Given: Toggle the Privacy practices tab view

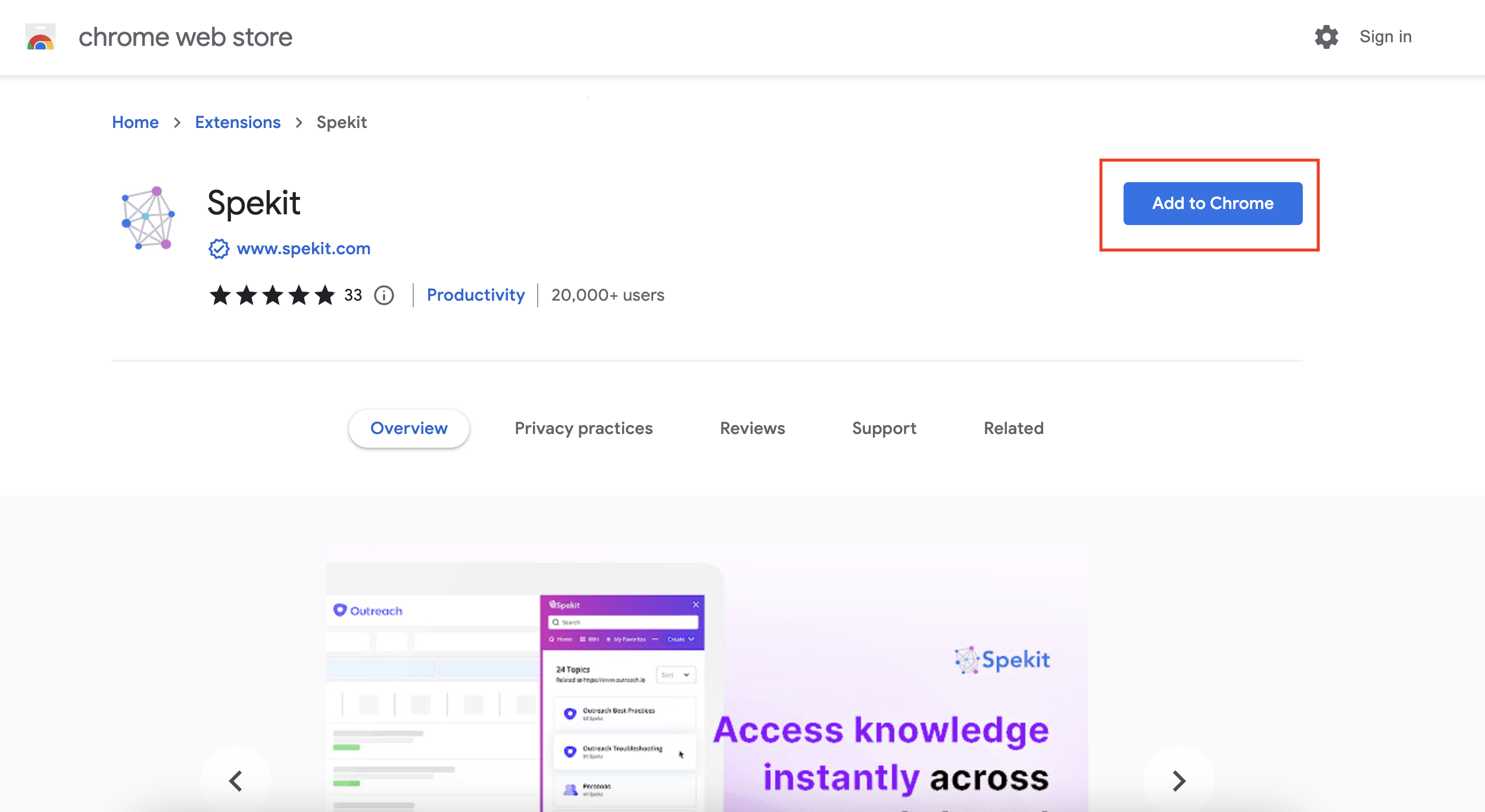Looking at the screenshot, I should (x=583, y=428).
